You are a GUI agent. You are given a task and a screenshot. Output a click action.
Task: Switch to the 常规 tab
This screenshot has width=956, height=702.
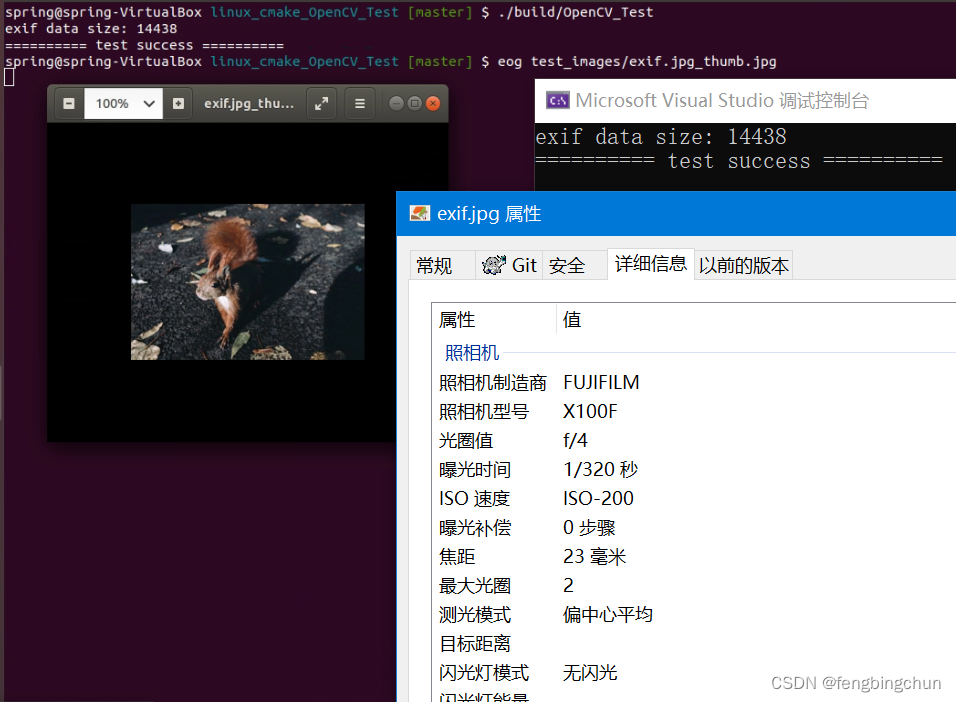(438, 265)
